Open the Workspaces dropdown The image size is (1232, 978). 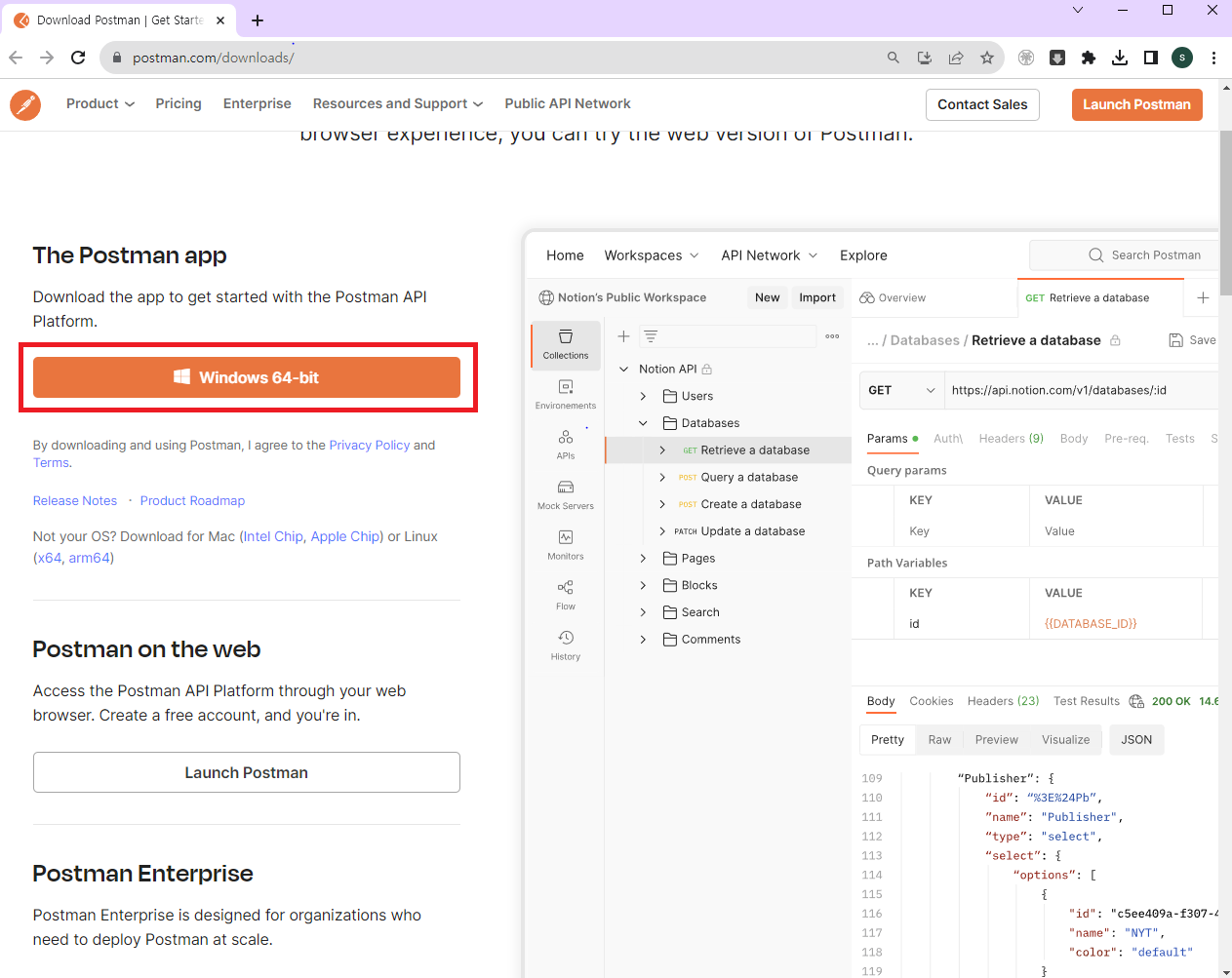(652, 255)
